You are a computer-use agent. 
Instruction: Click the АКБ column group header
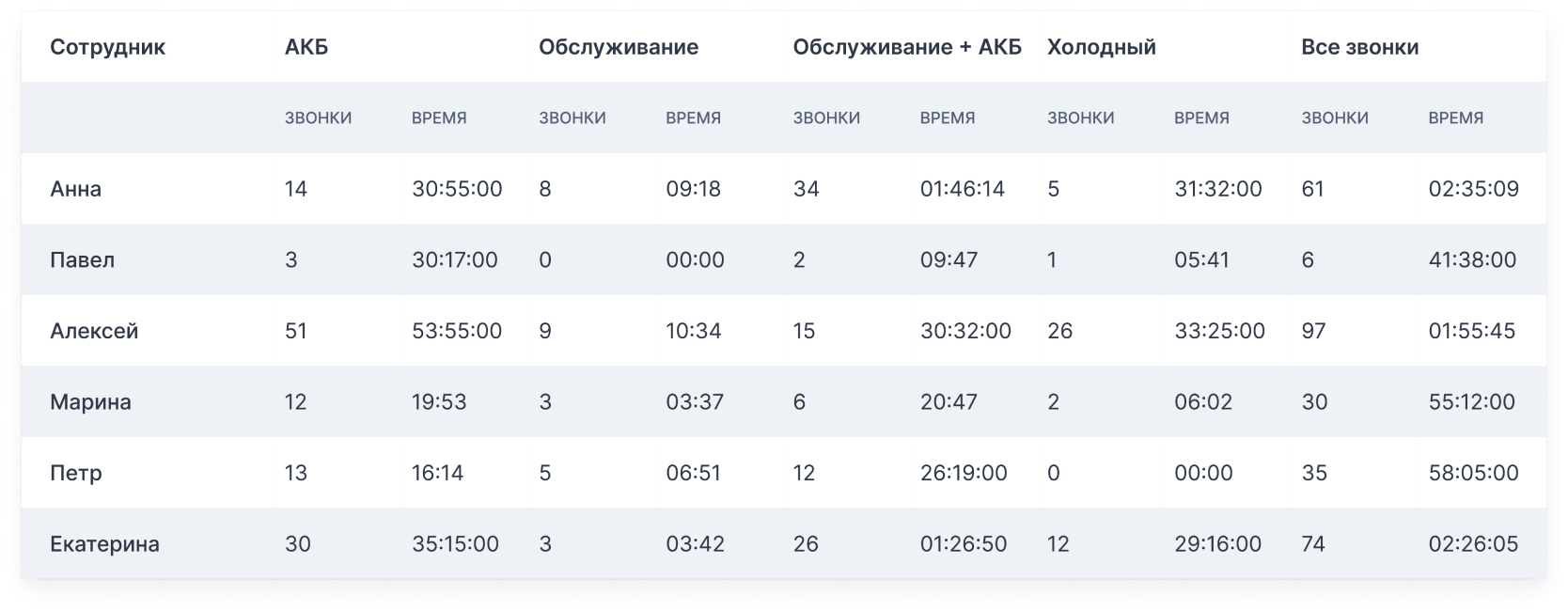click(306, 47)
